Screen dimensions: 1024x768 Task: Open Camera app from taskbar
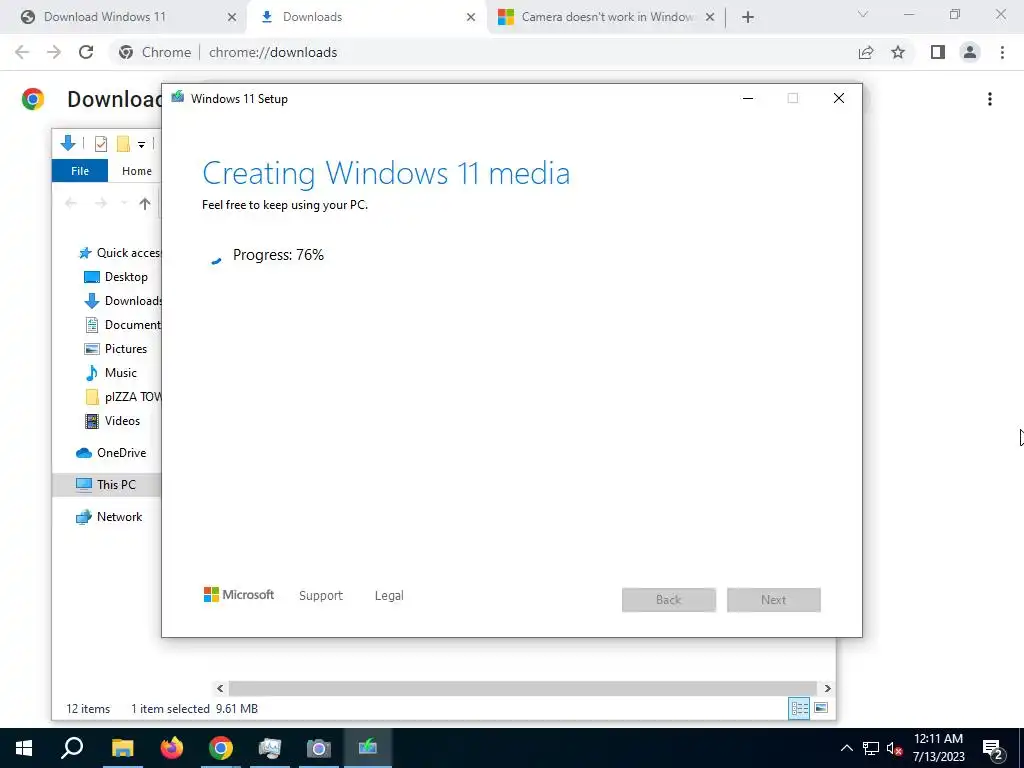[319, 748]
